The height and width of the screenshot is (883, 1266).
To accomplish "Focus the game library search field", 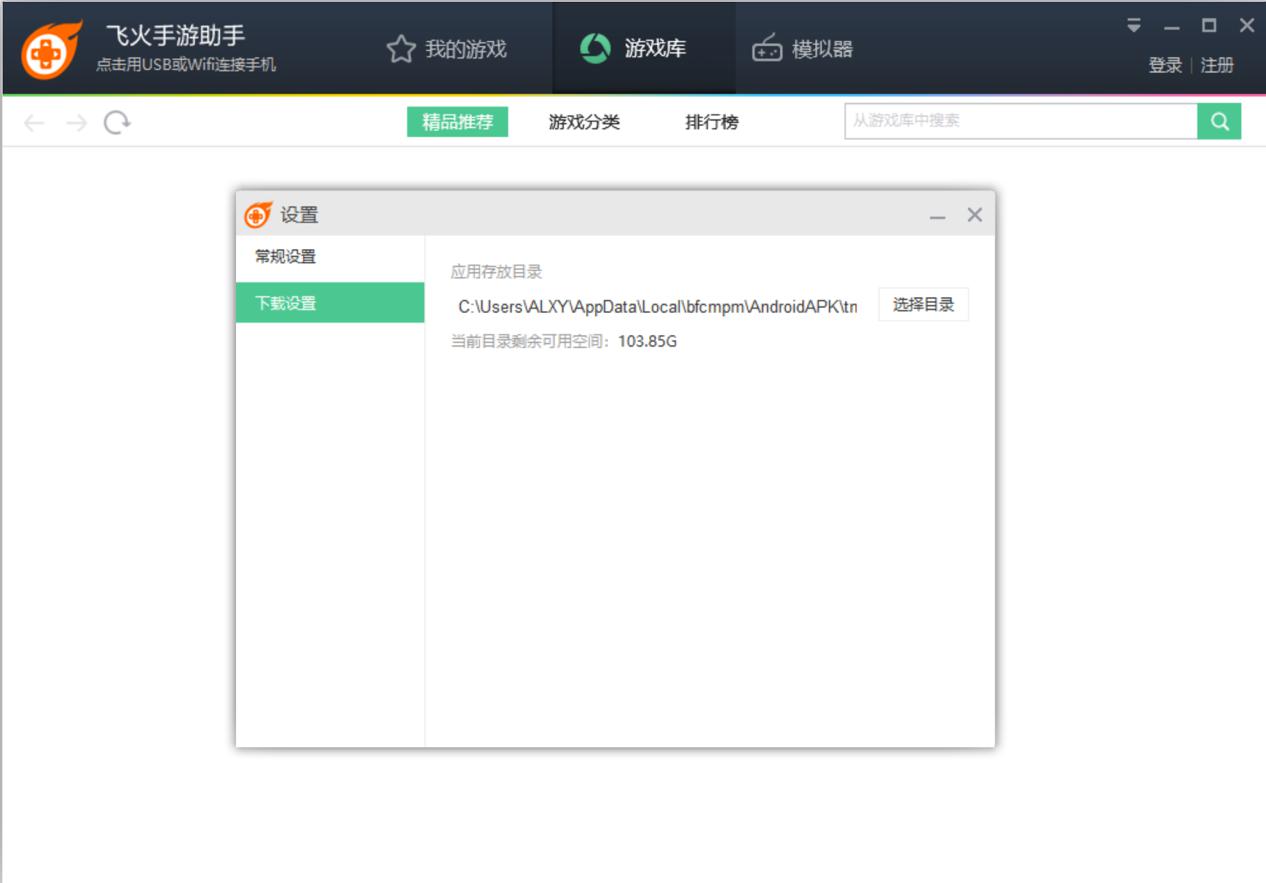I will 1021,121.
